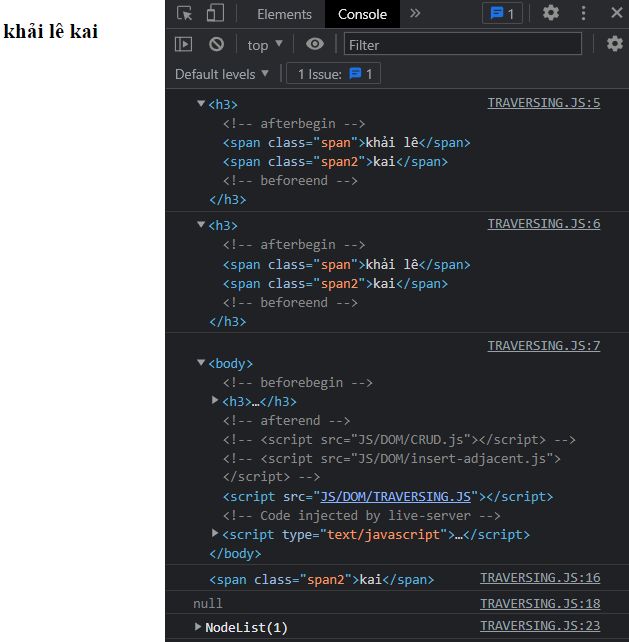This screenshot has width=629, height=642.
Task: Open source link TRAVERSING.JS:18
Action: pos(540,604)
